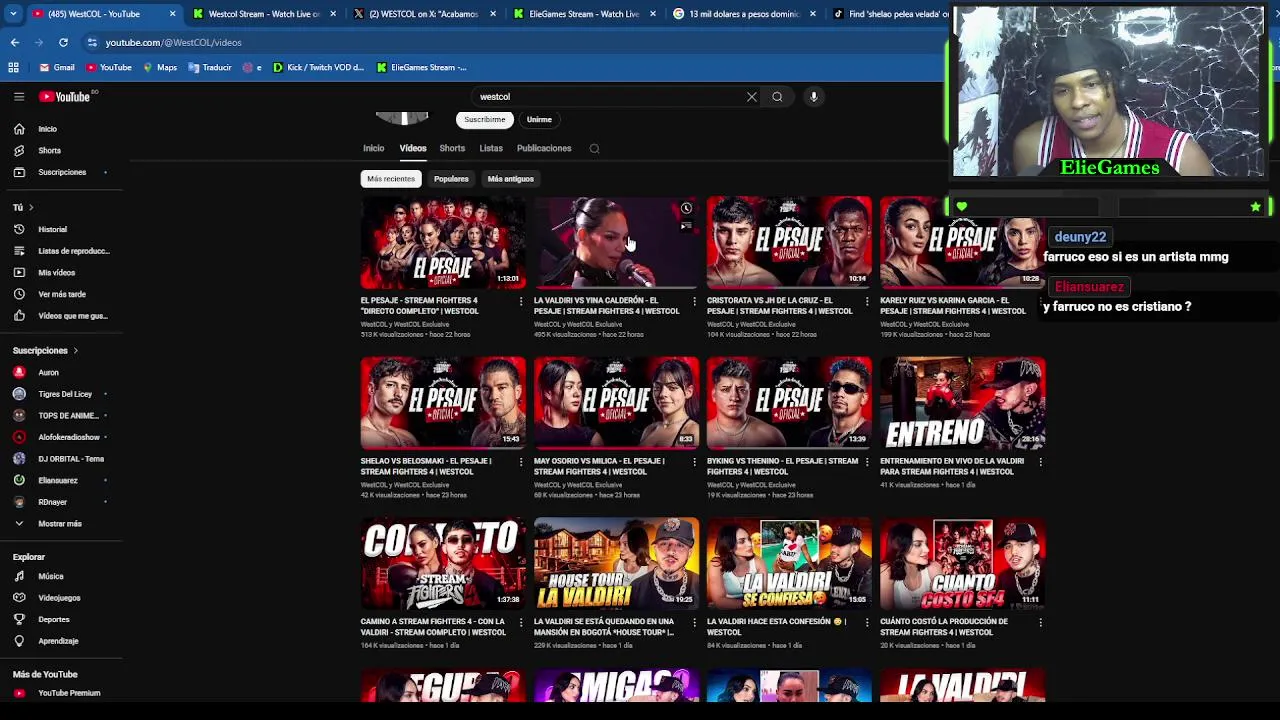1280x720 pixels.
Task: Open Gmail bookmark
Action: click(57, 67)
